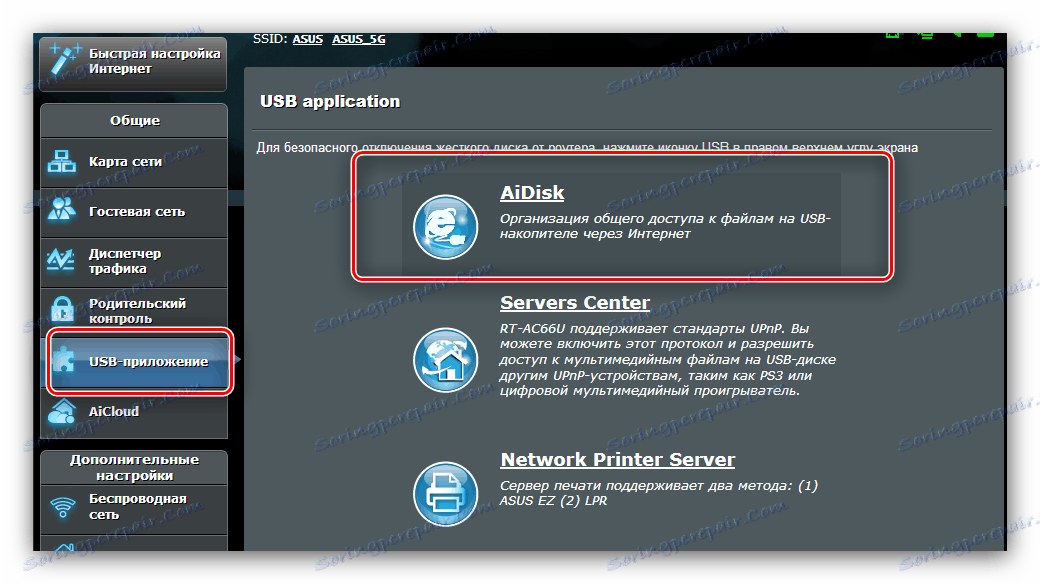Click the Network Printer Server printer icon
This screenshot has height=584, width=1040.
point(446,494)
